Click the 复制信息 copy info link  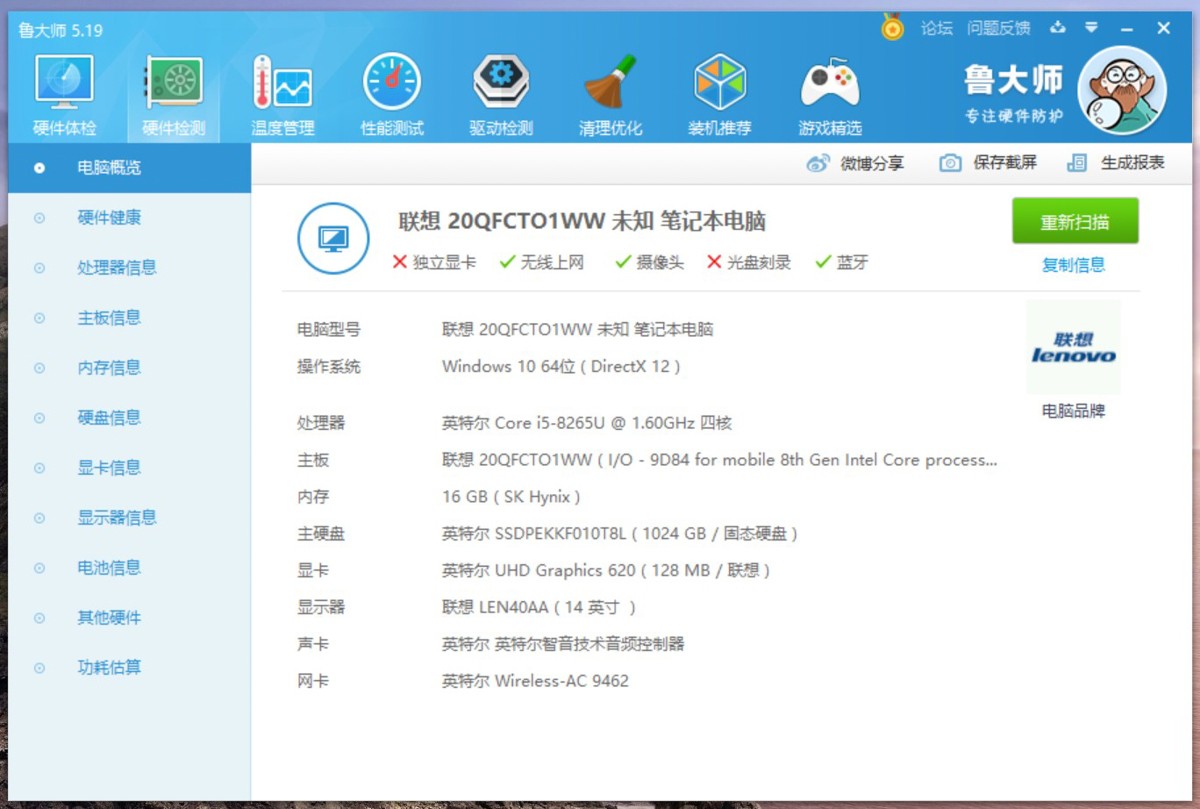point(1074,265)
